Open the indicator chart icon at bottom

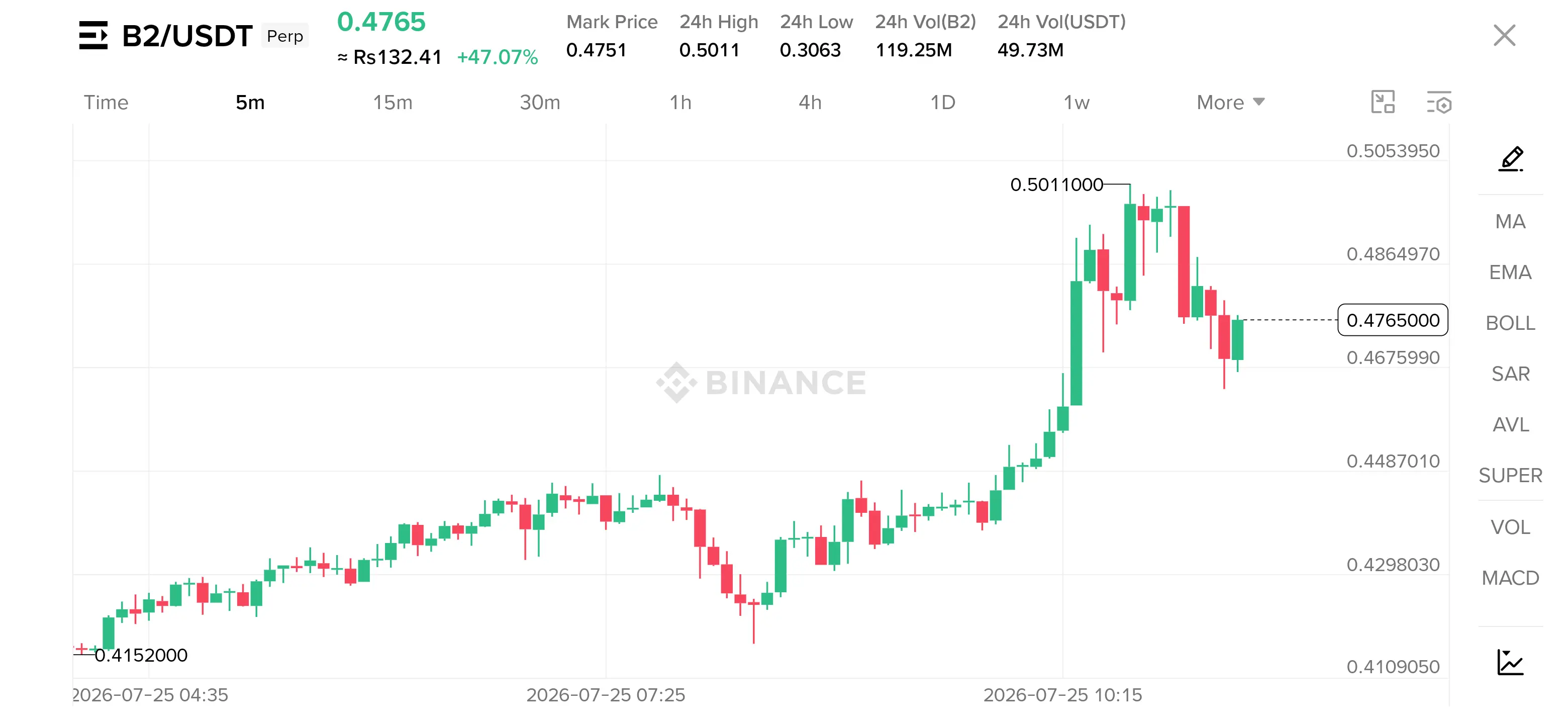(x=1510, y=662)
